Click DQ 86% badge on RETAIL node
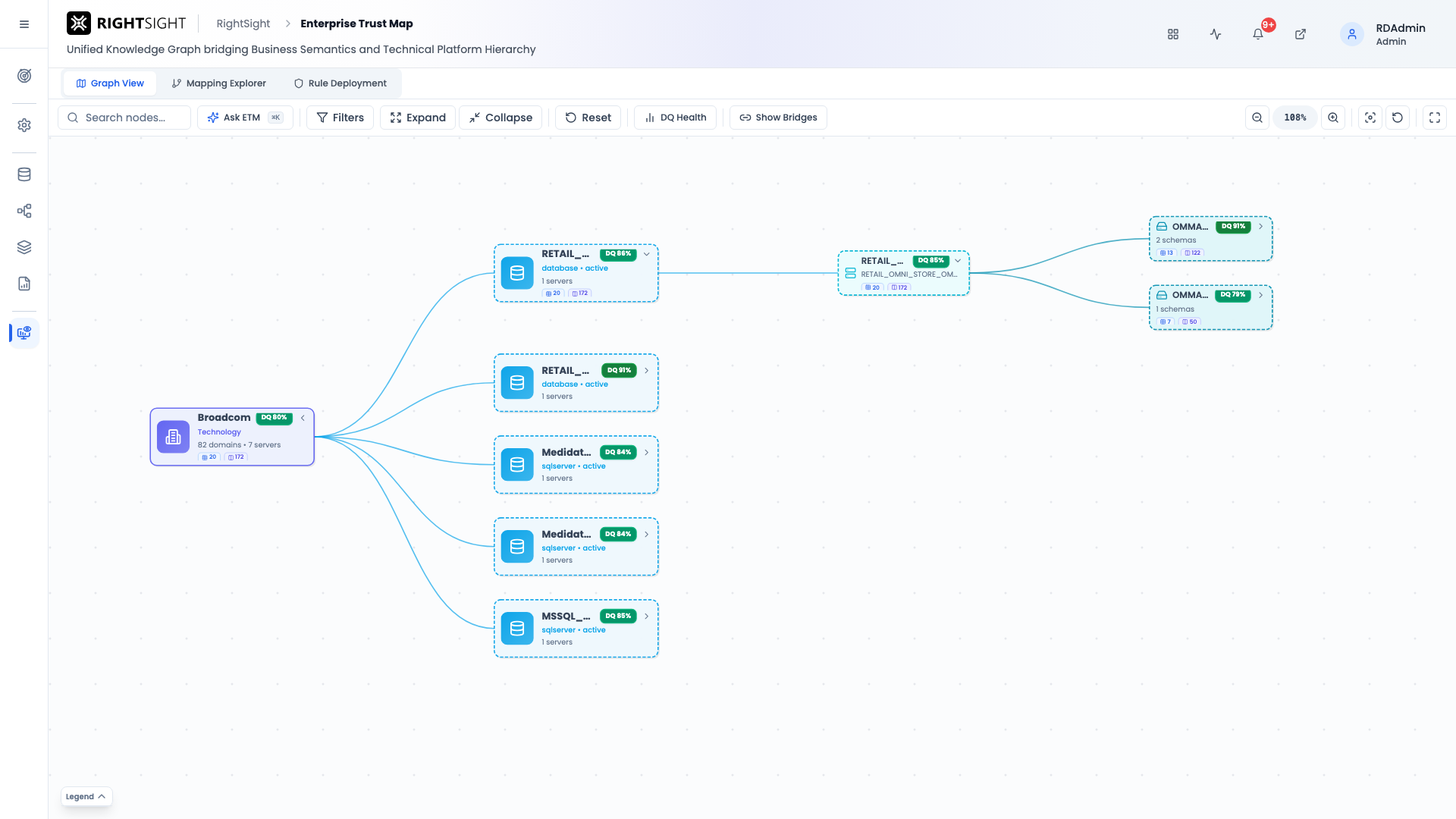1456x819 pixels. click(x=618, y=254)
